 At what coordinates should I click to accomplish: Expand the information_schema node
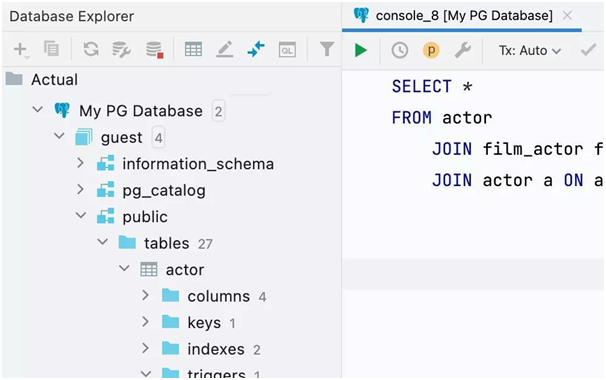80,163
